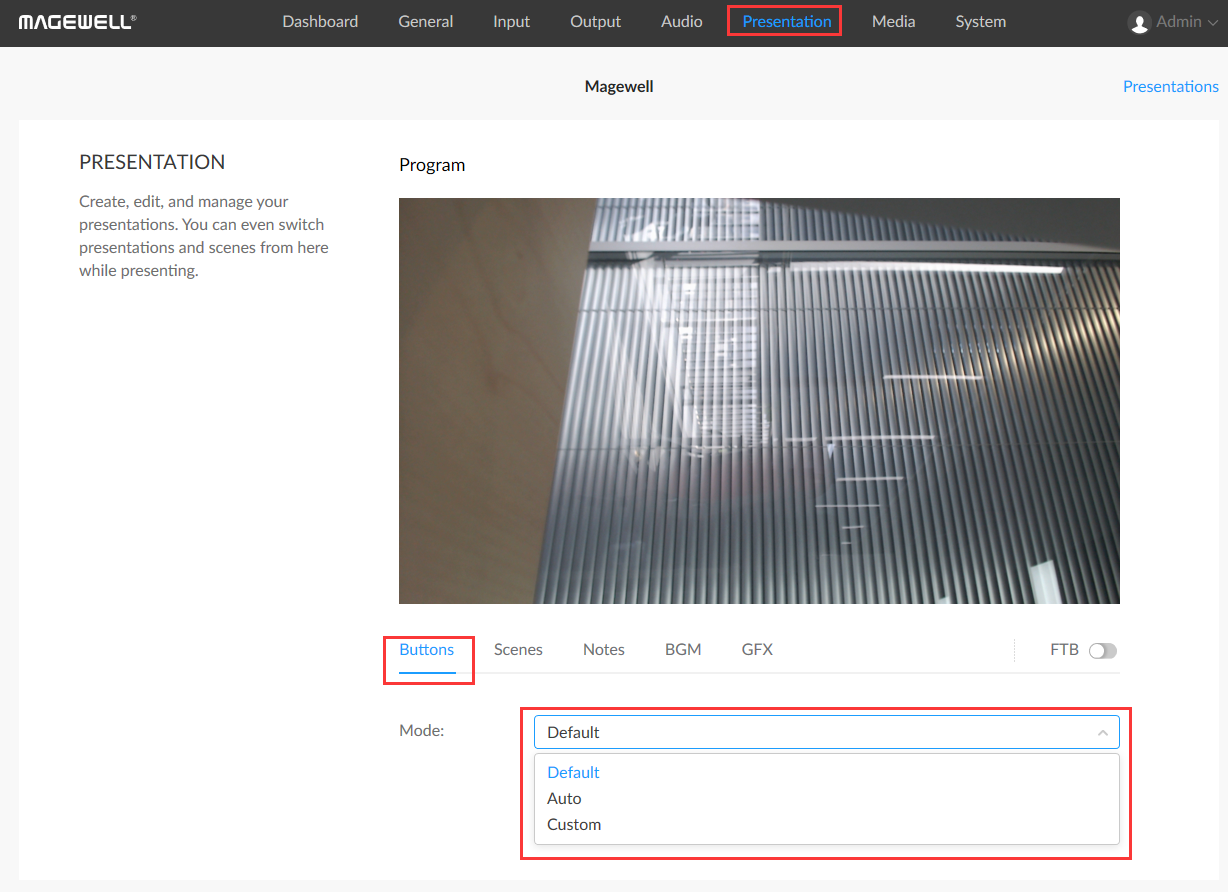
Task: Switch to the Buttons tab
Action: click(x=426, y=649)
